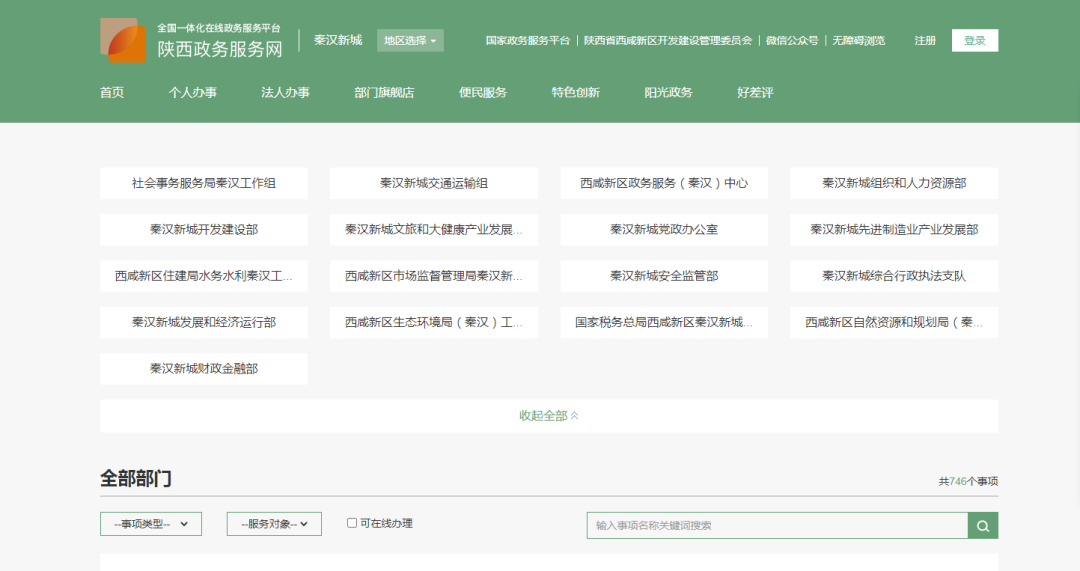Screen dimensions: 1080x571
Task: Select 秦汉新城综合行政执法支队 department
Action: pos(894,276)
